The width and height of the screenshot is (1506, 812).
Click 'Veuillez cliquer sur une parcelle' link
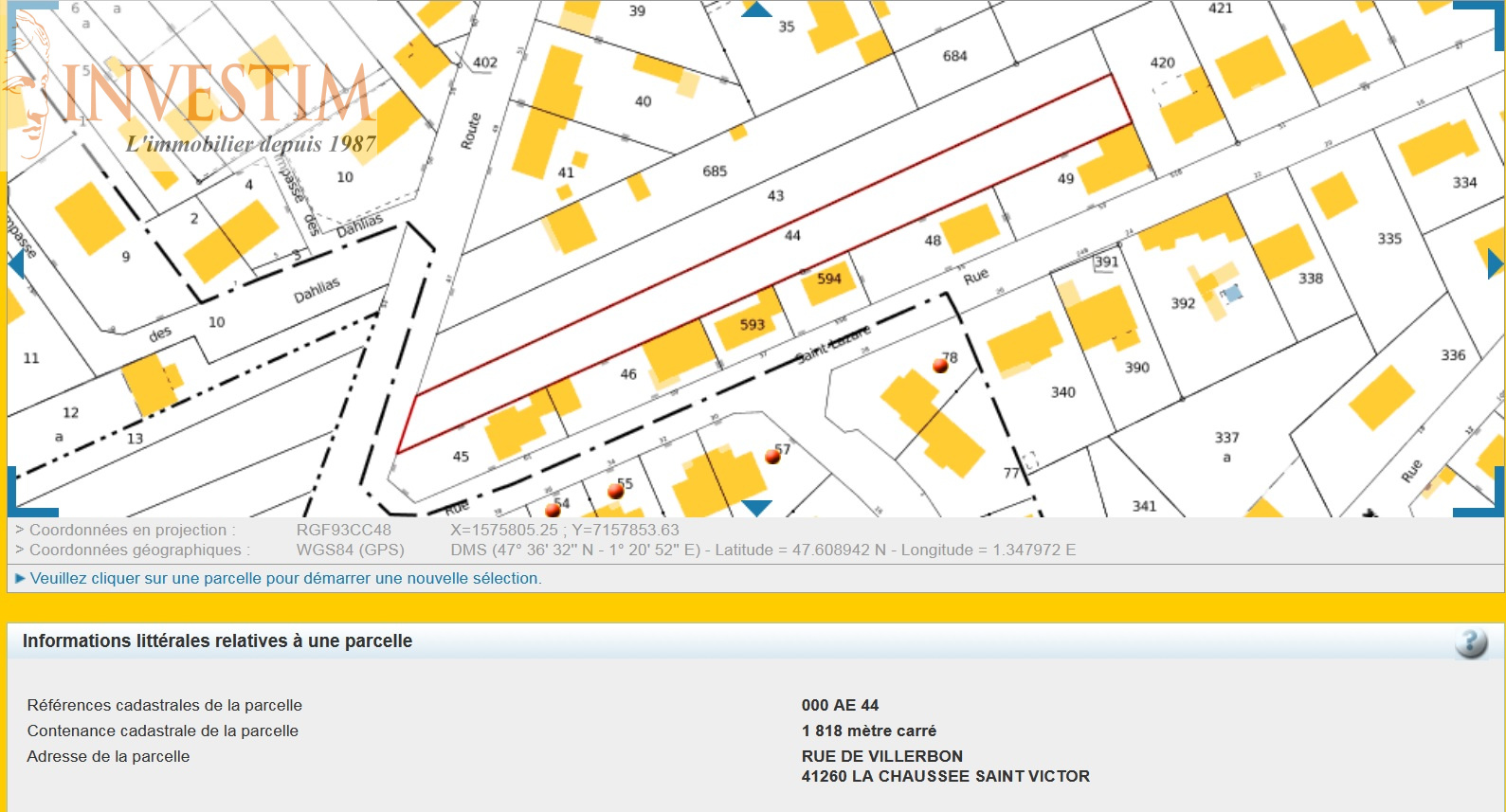pos(285,578)
